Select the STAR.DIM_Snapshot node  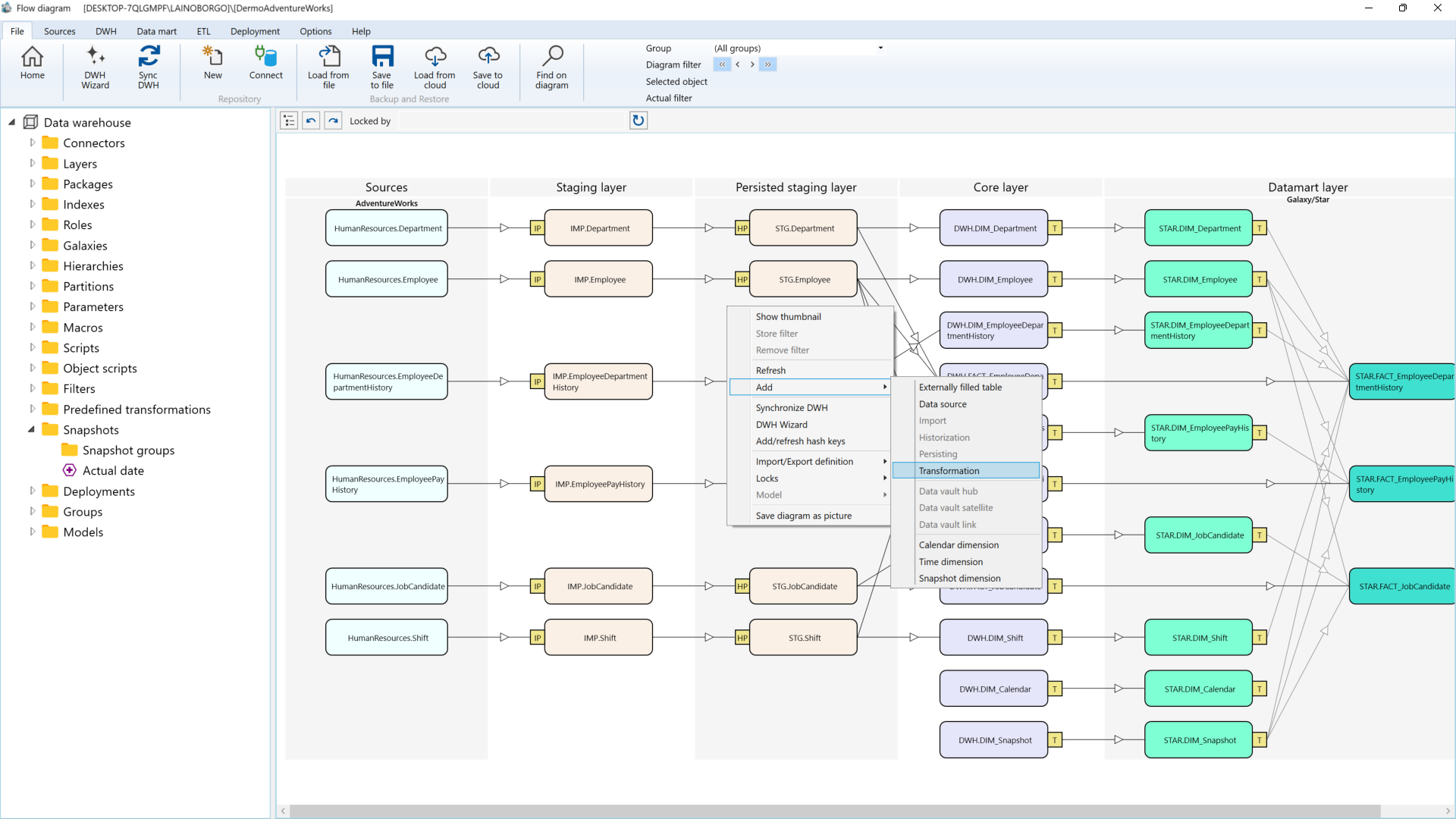click(x=1199, y=740)
